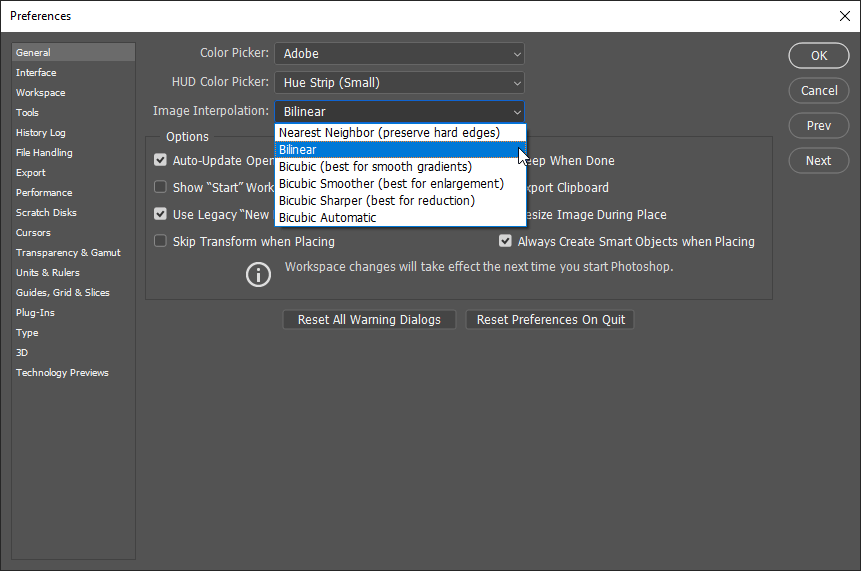Select Bicubic Smoother (best for enlargement)
This screenshot has width=861, height=571.
[x=391, y=183]
